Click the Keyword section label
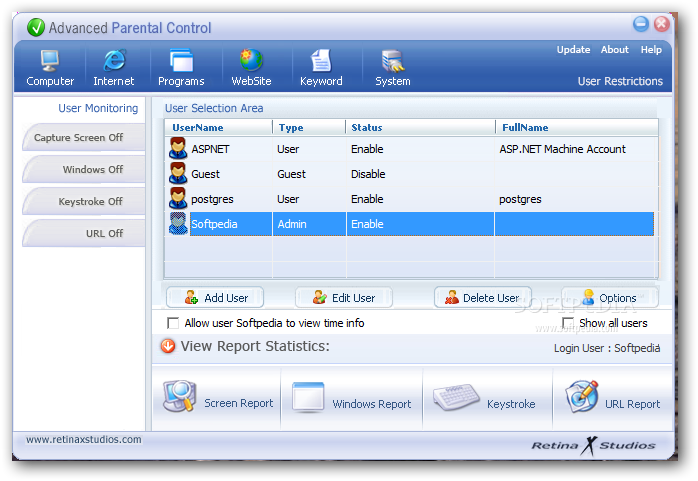The height and width of the screenshot is (481, 698). (x=321, y=81)
